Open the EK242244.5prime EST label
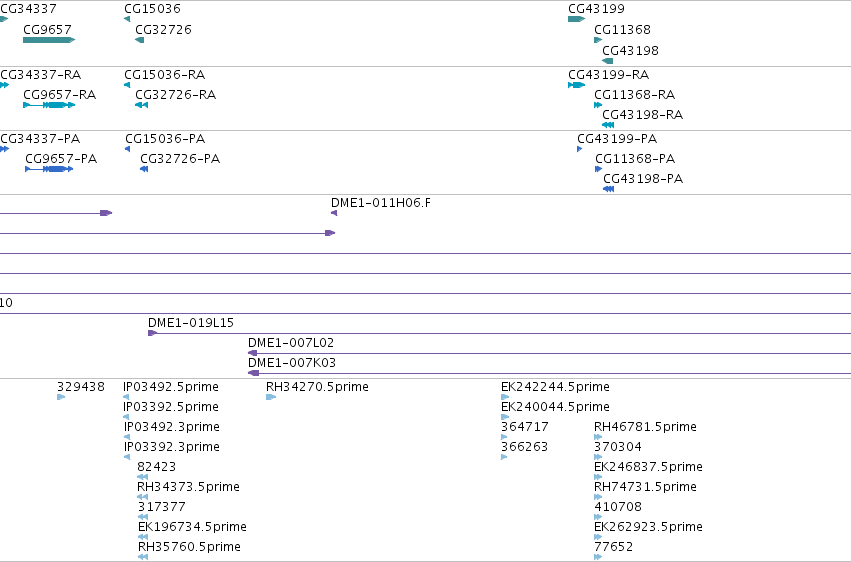The height and width of the screenshot is (562, 851). coord(555,387)
